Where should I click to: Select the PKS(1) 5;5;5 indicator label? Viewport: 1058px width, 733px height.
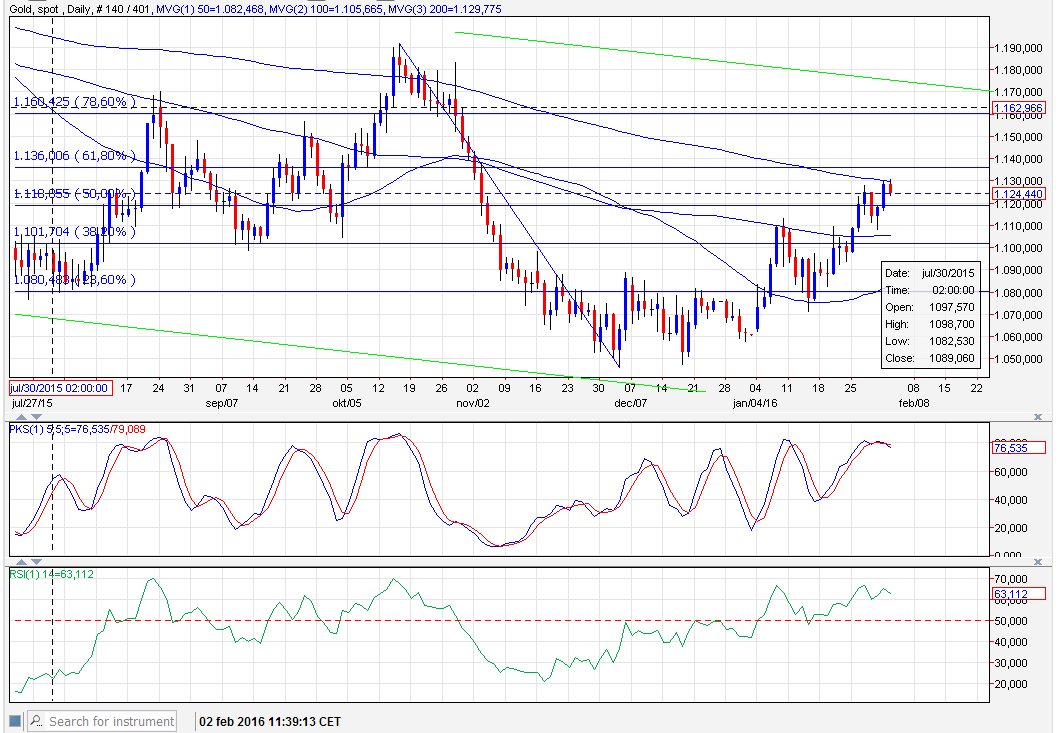coord(77,429)
